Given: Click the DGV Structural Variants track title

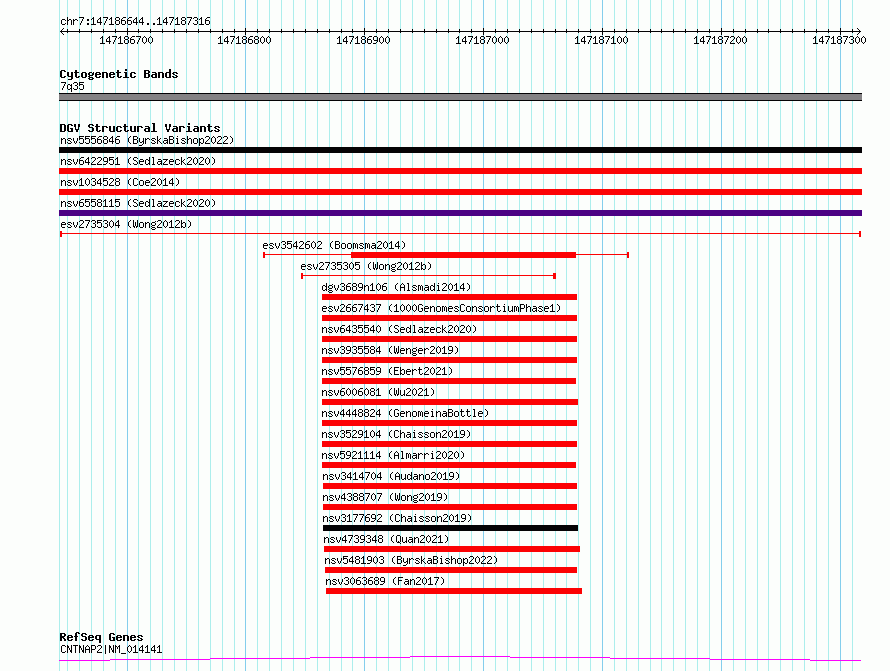Looking at the screenshot, I should tap(140, 128).
